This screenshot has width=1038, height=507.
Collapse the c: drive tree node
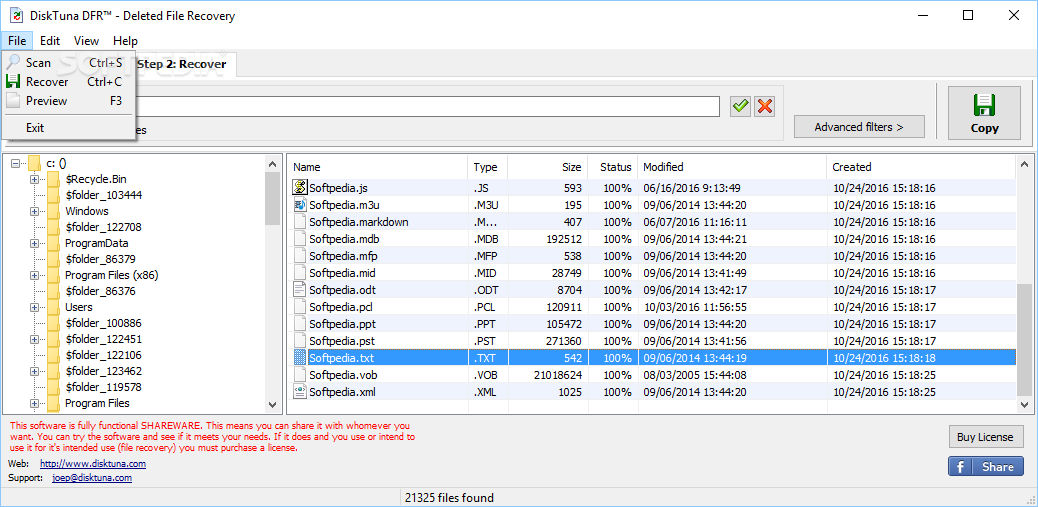point(15,163)
